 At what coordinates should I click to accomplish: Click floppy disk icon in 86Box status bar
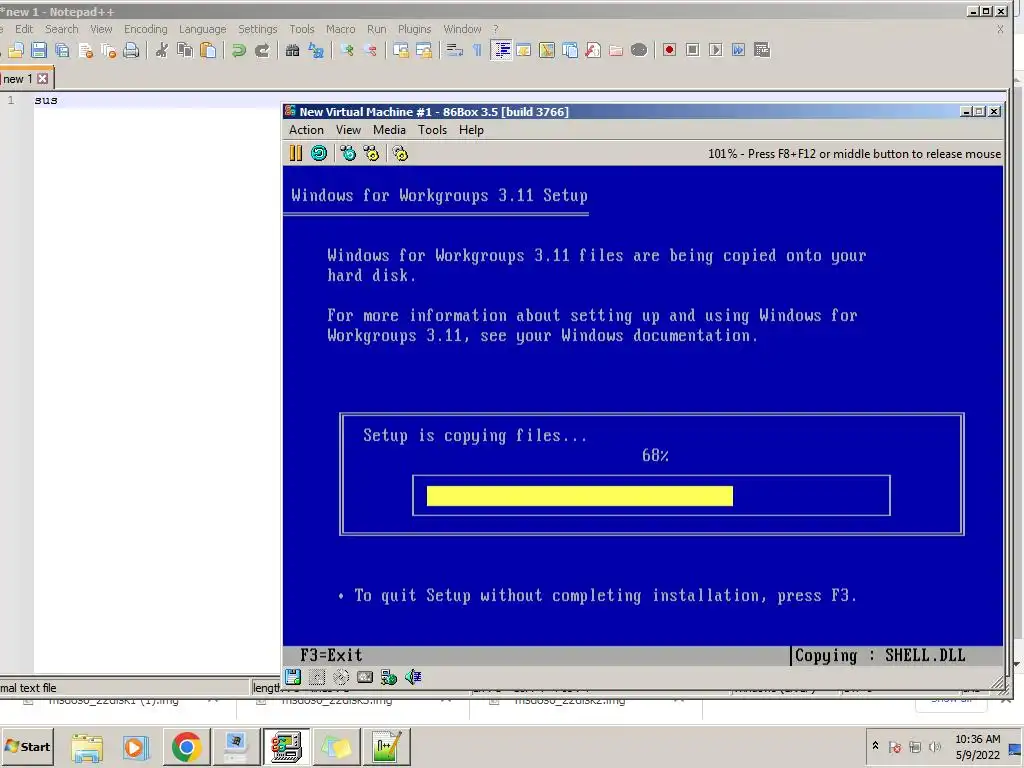[x=293, y=677]
